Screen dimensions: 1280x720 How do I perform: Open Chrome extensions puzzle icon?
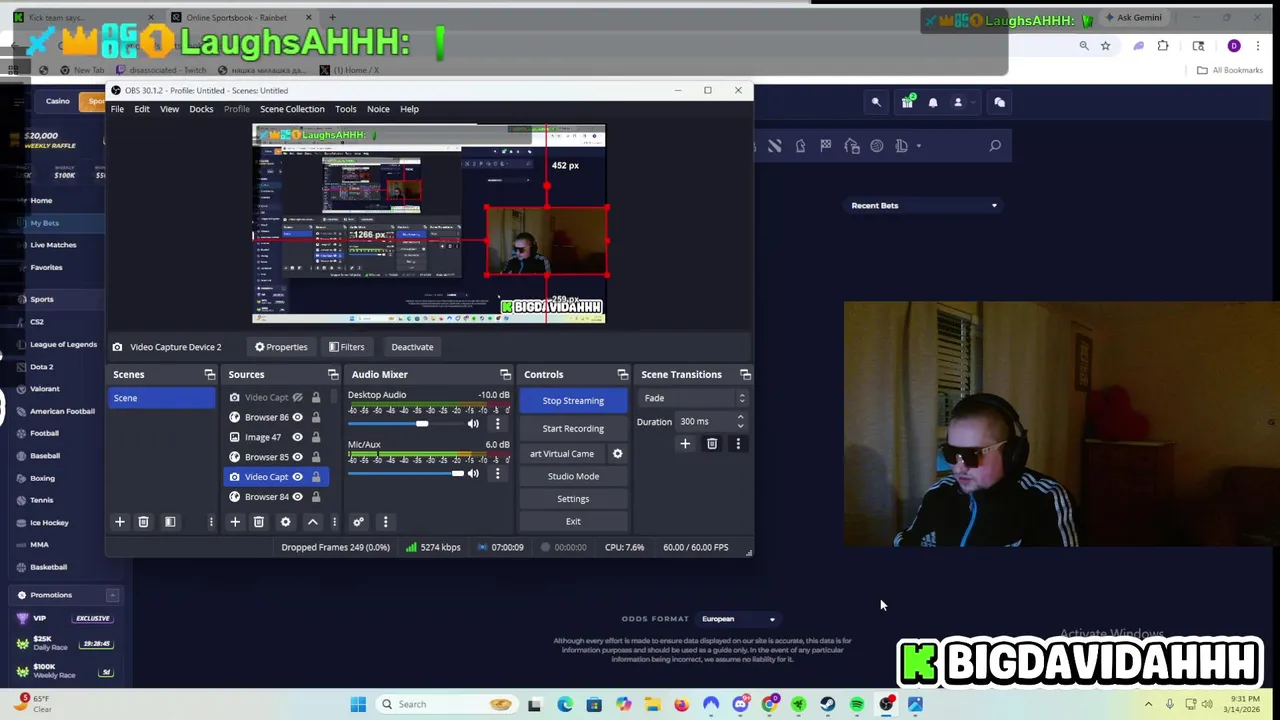click(1163, 46)
